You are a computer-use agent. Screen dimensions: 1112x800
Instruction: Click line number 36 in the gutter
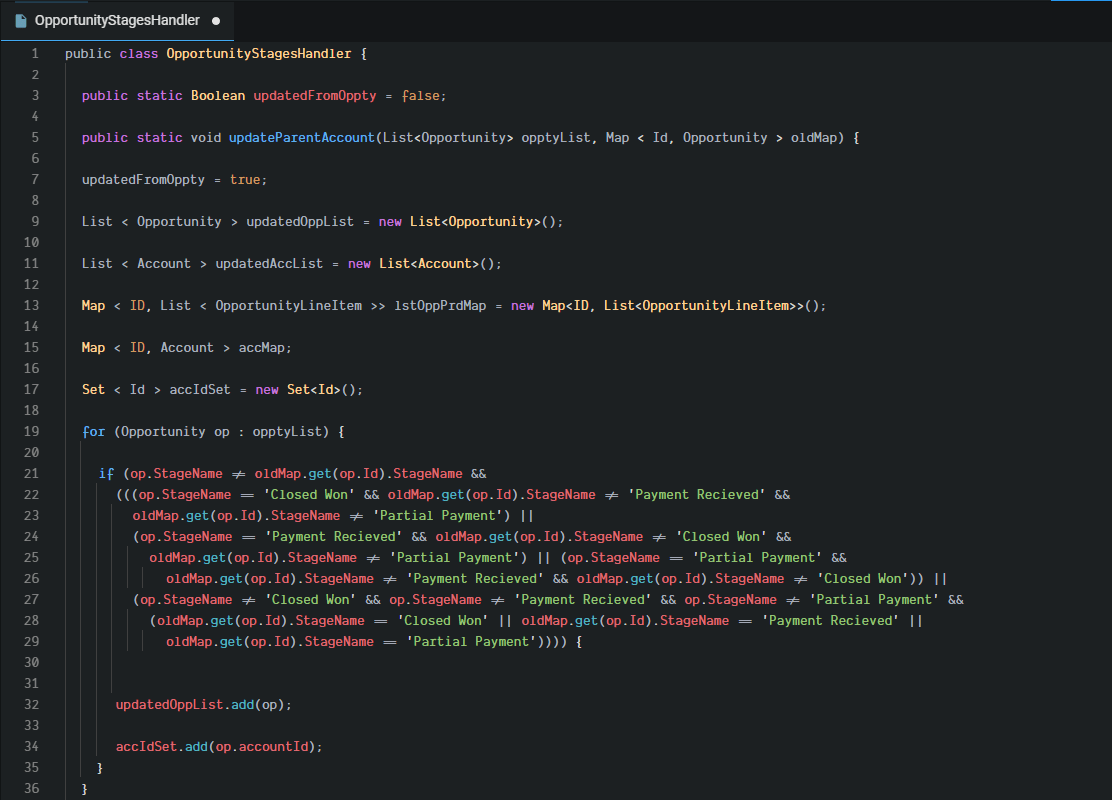pos(31,789)
